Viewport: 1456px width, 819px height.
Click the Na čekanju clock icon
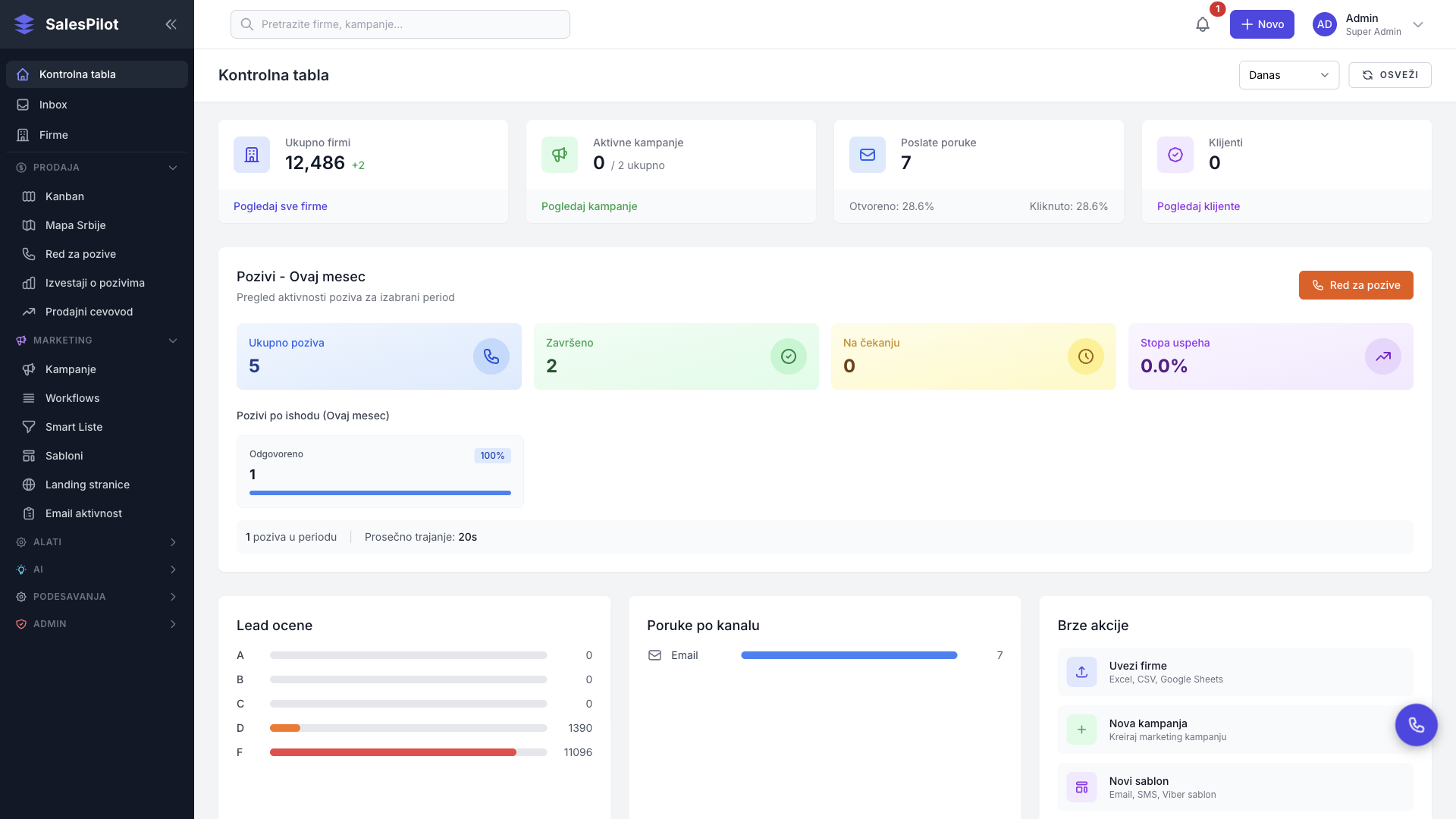pyautogui.click(x=1085, y=356)
